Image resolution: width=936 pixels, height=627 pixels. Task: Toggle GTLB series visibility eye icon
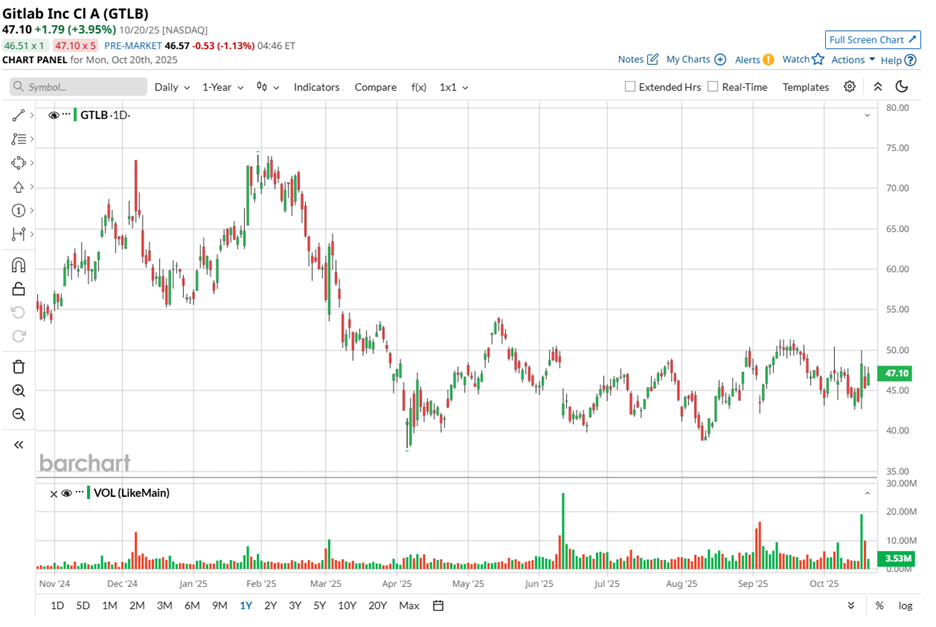[x=54, y=115]
